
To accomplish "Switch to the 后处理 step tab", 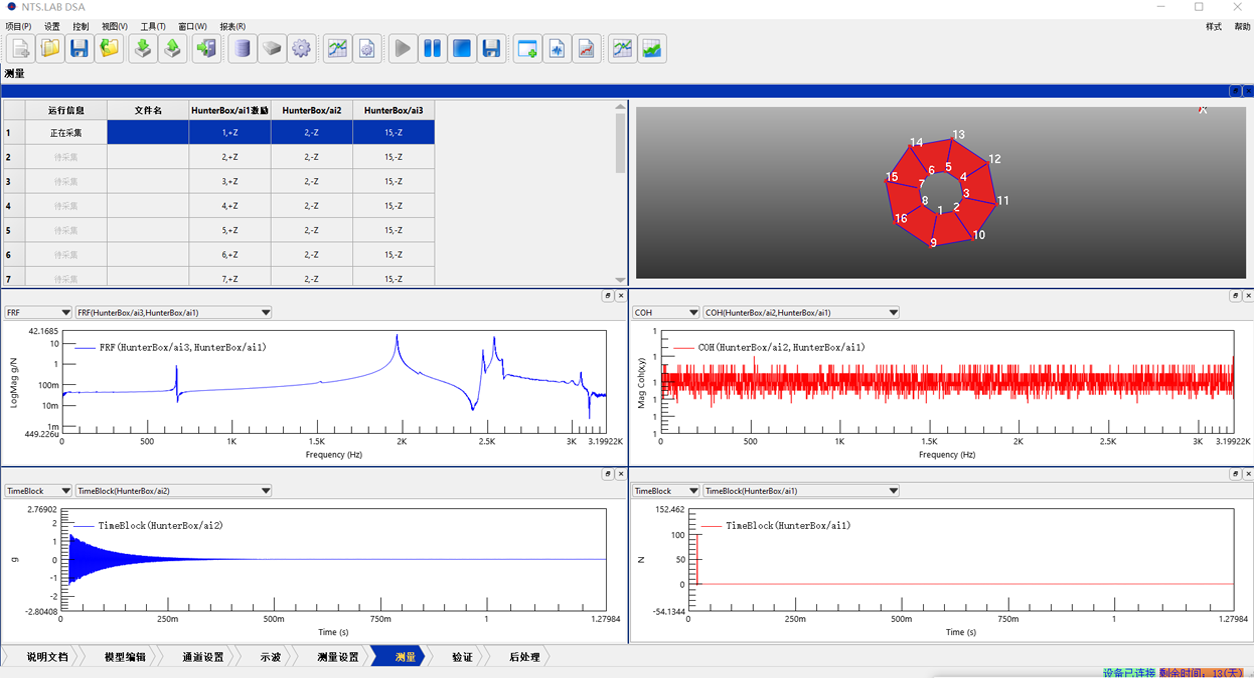I will point(524,657).
